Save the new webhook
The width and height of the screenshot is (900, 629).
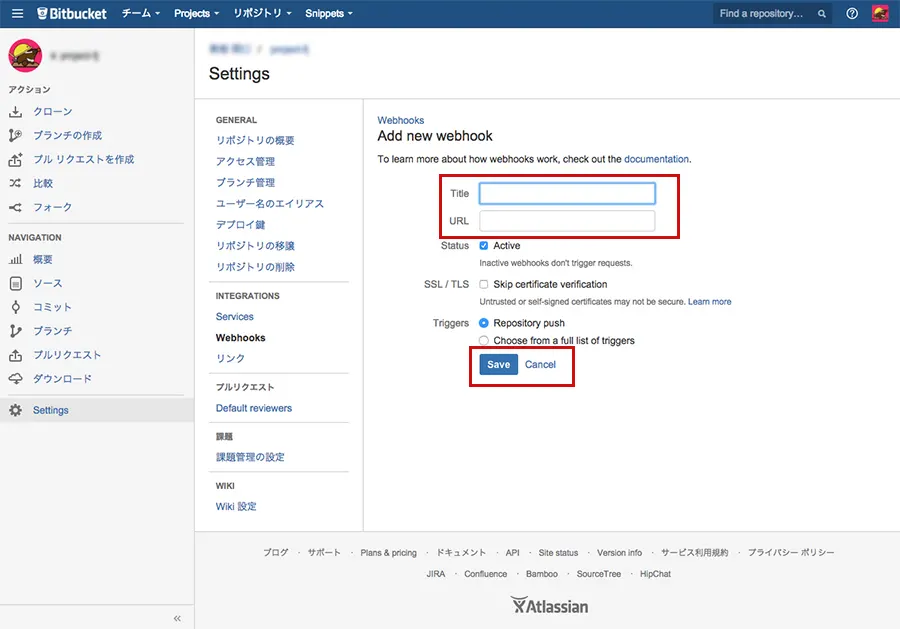[498, 365]
